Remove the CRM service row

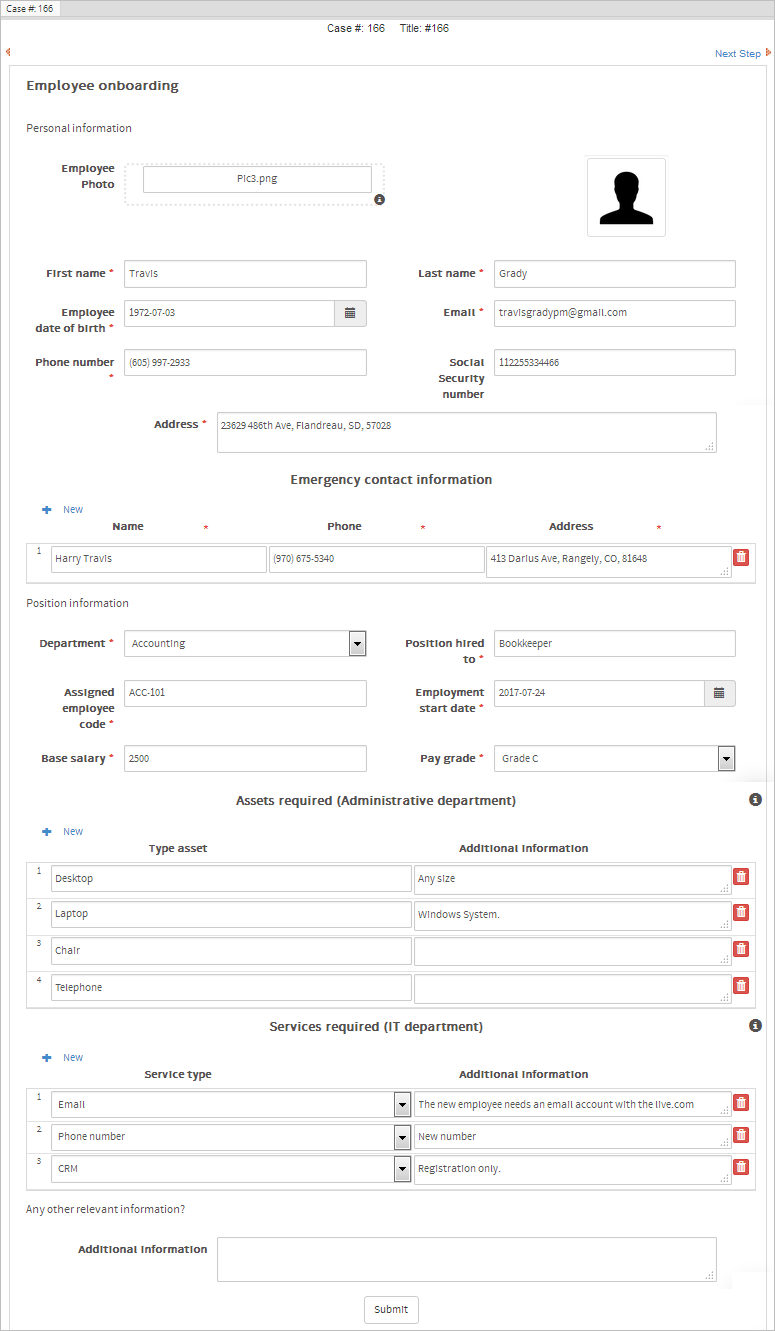click(x=740, y=1167)
